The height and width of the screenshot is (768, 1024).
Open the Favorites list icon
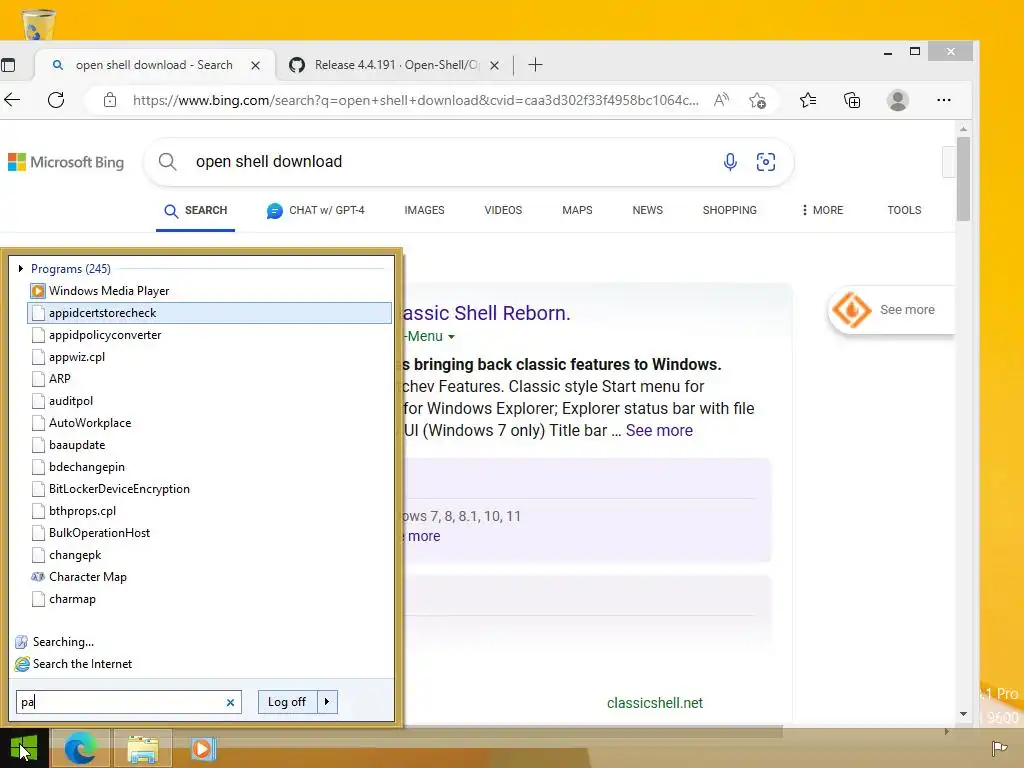pyautogui.click(x=808, y=100)
